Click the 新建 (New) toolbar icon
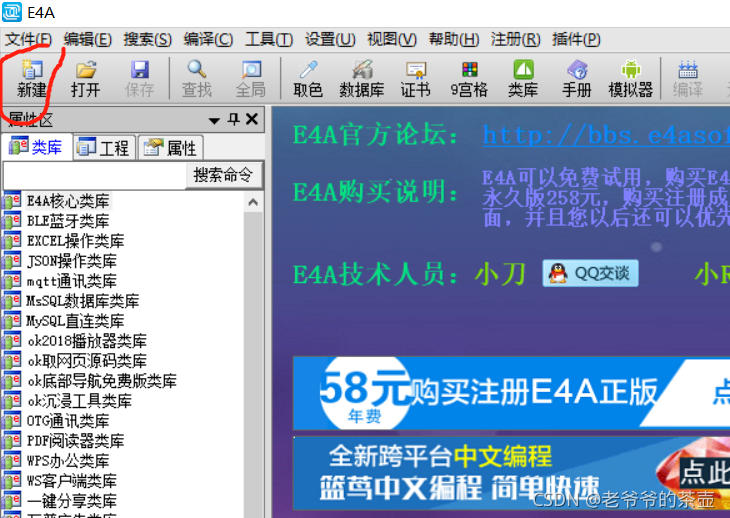730x518 pixels. tap(32, 79)
